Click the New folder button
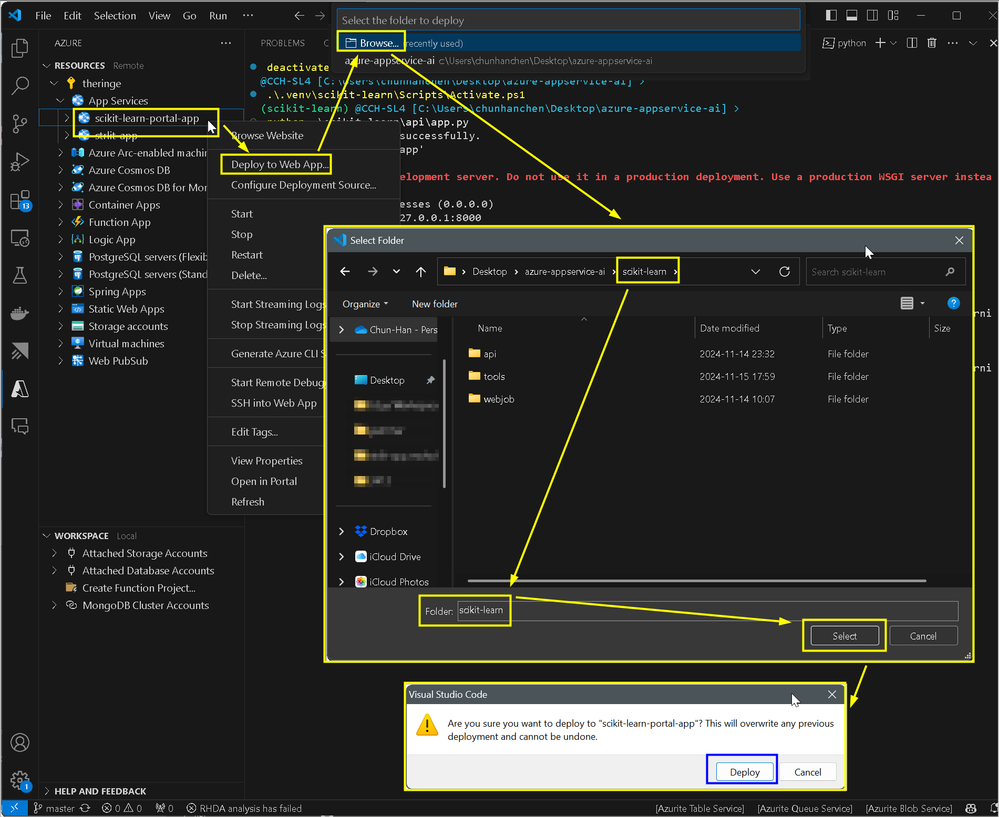Screen dimensions: 999x817 435,304
